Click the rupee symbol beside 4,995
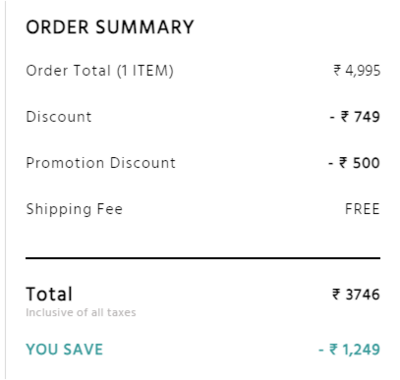 (x=337, y=70)
